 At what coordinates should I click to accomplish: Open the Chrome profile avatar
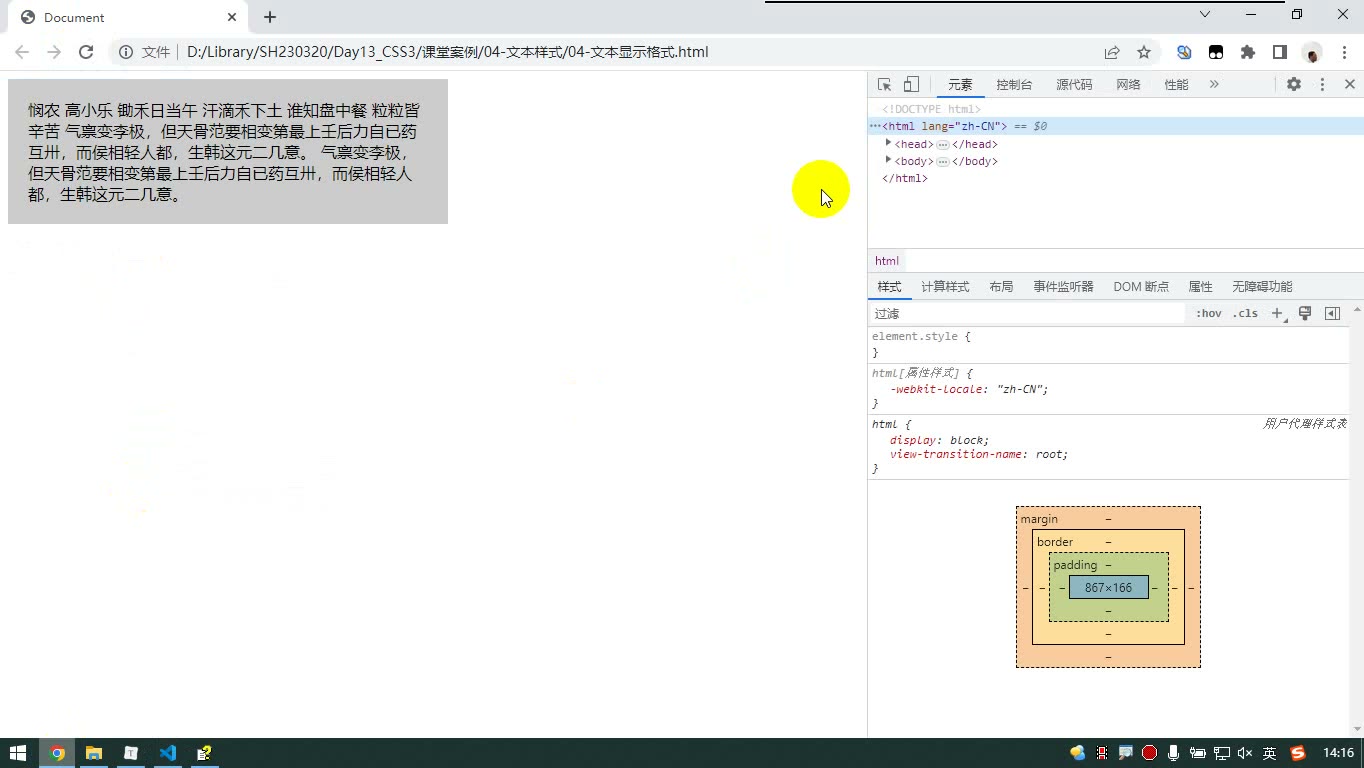[x=1312, y=52]
